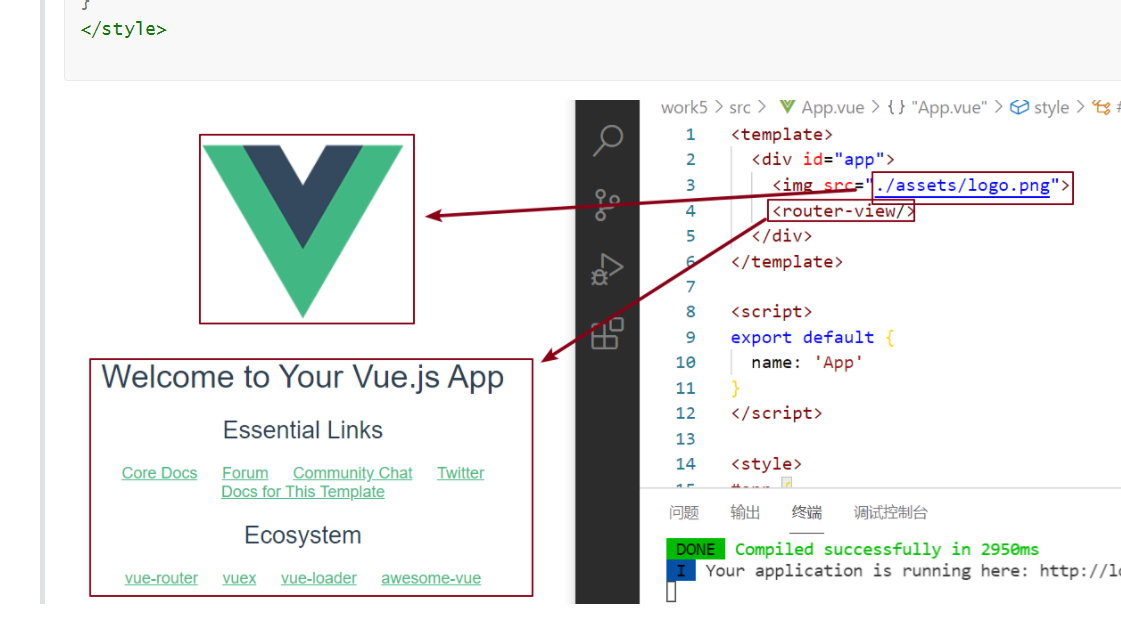Click the Vue file icon in breadcrumb
This screenshot has width=1121, height=632.
pos(787,107)
